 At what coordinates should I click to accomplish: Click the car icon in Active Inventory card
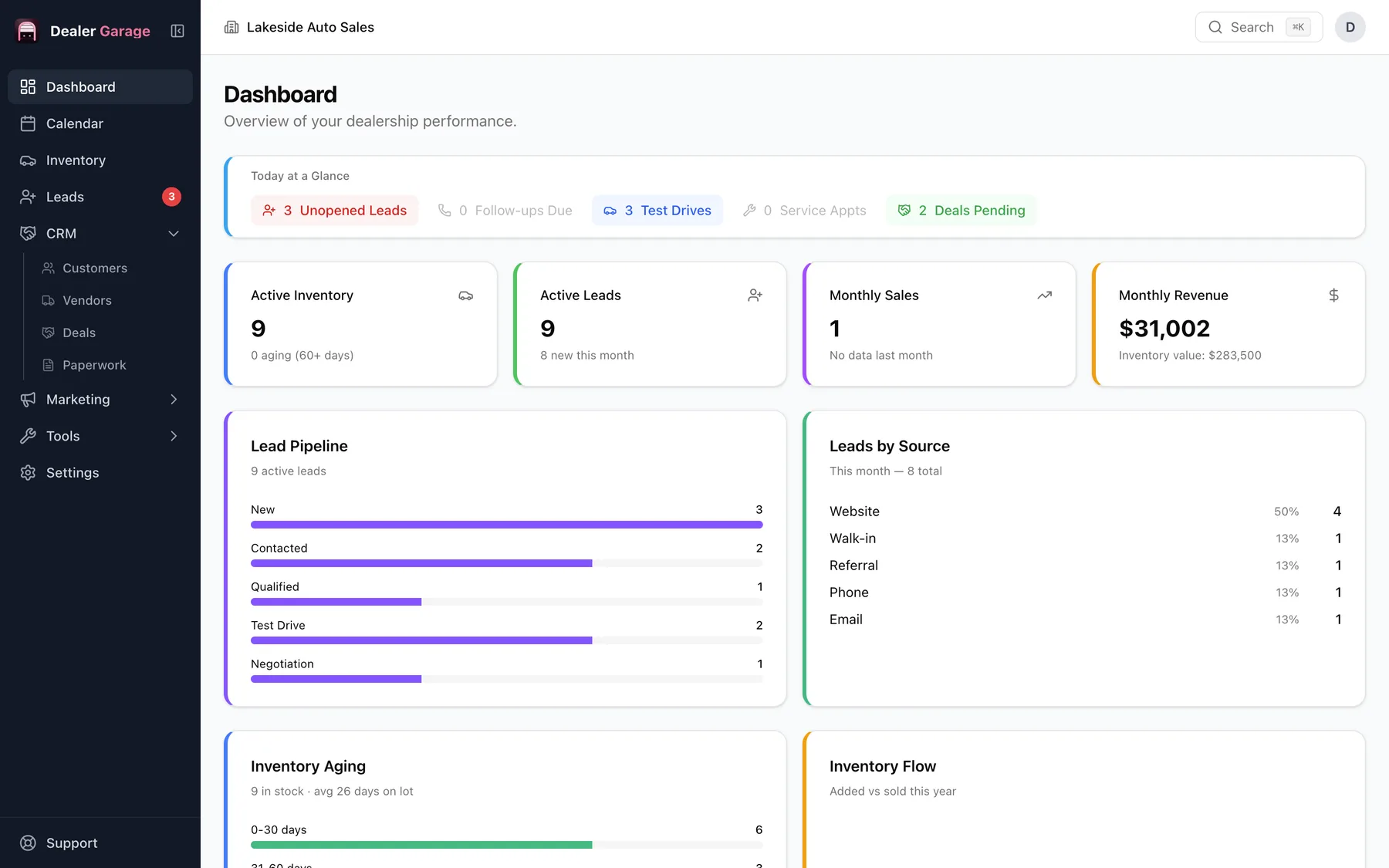pos(465,296)
